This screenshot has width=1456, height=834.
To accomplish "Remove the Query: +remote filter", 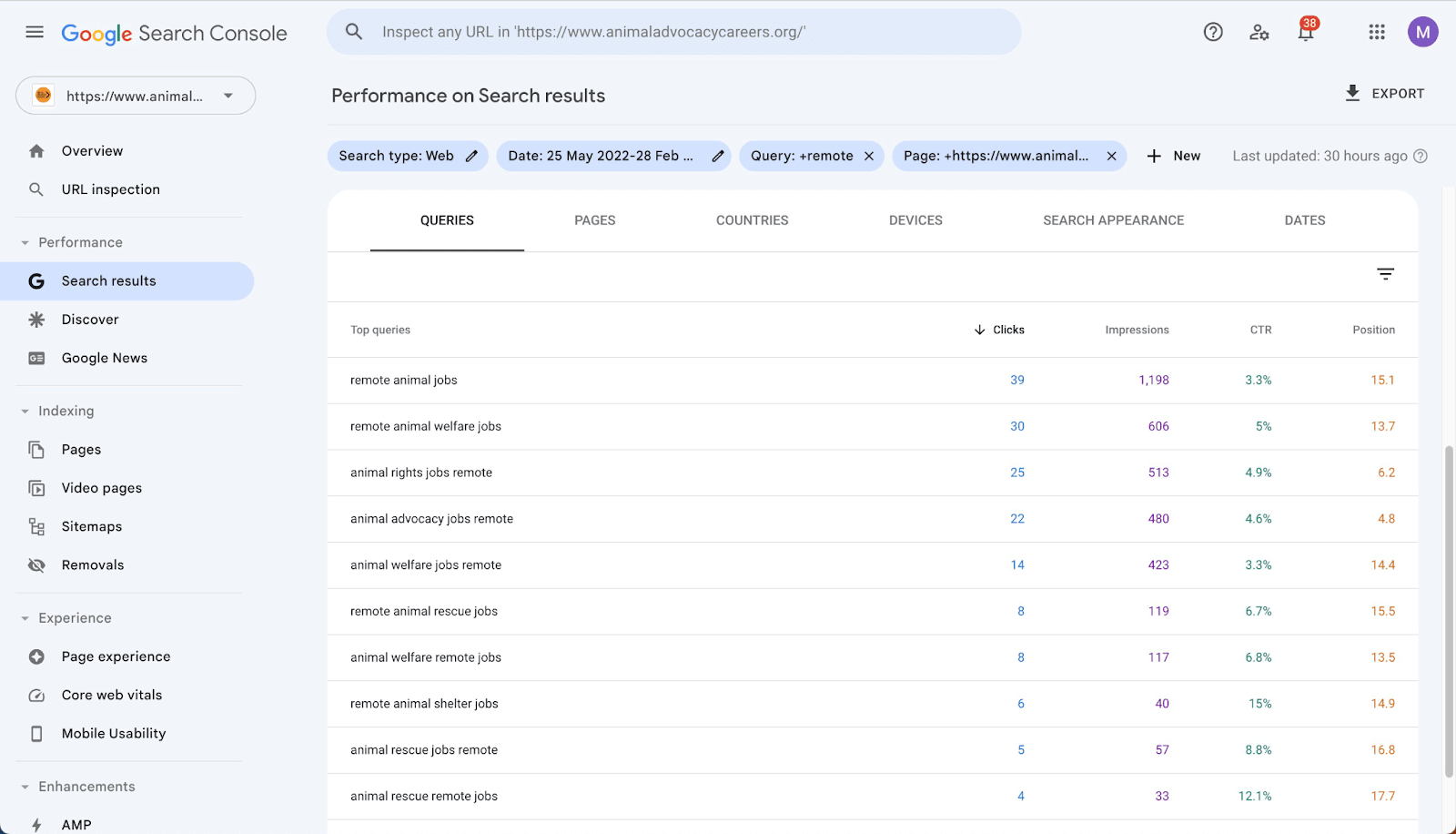I will tap(869, 156).
